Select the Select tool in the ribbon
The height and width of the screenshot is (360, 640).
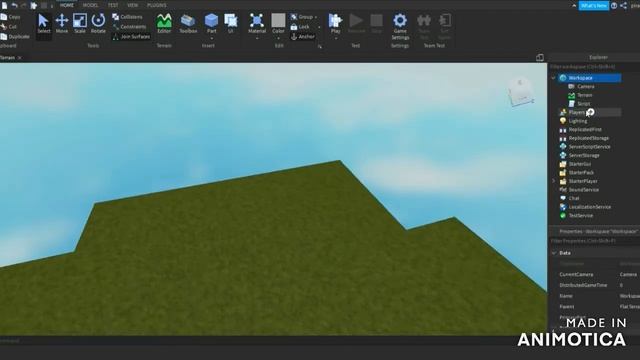pos(43,24)
